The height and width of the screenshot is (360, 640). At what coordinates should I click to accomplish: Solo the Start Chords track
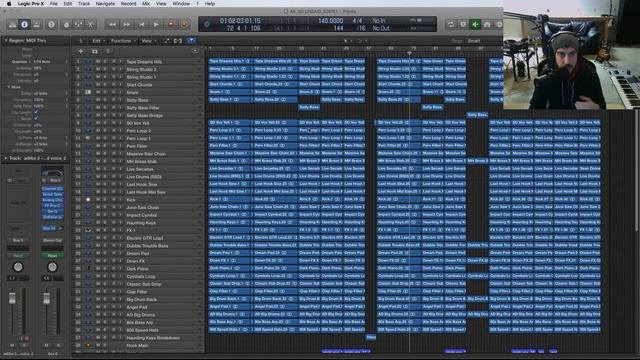[x=105, y=84]
